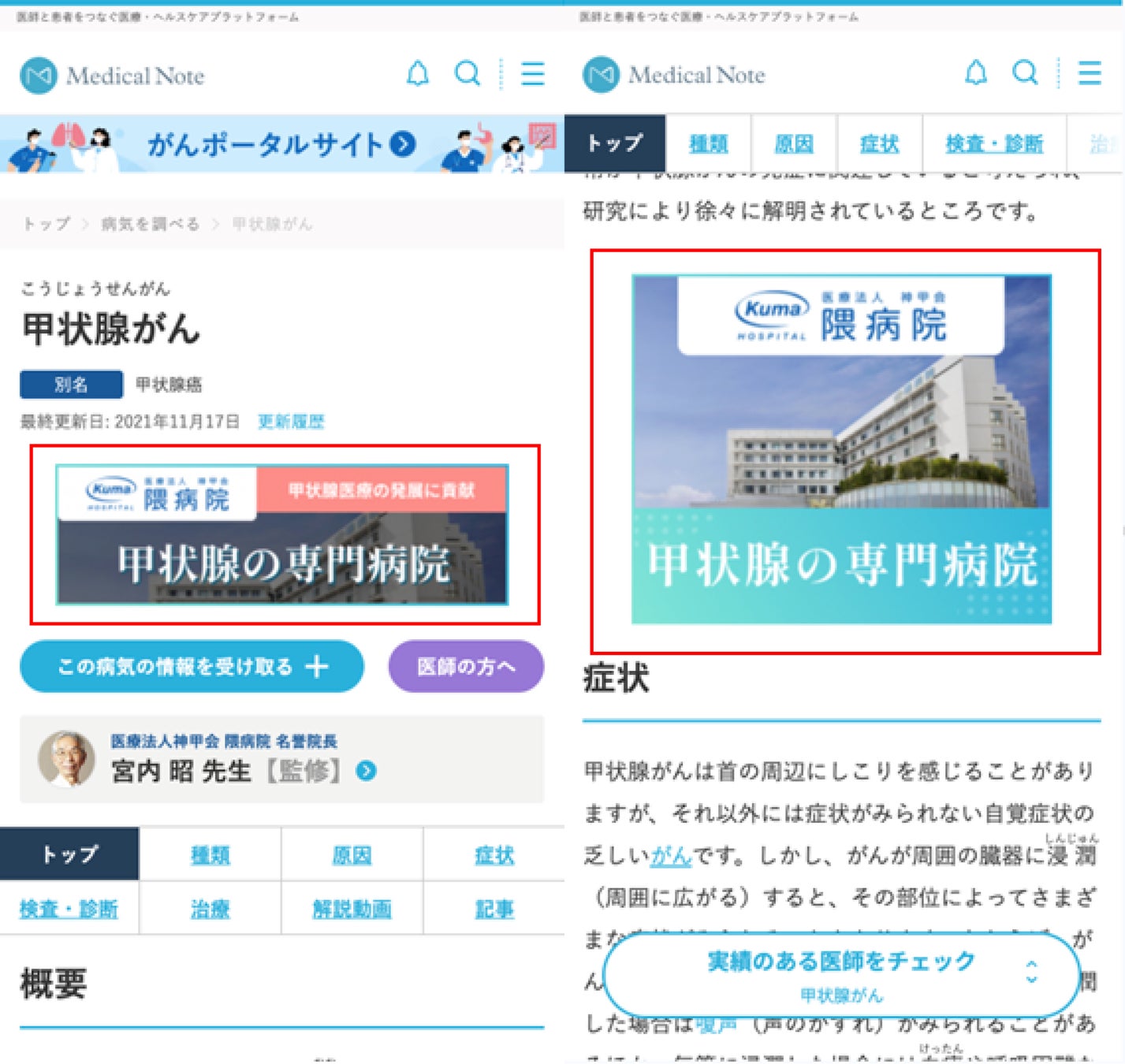Open 宮内 昭 先生【監修】 profile name
This screenshot has width=1125, height=1064.
click(x=226, y=771)
